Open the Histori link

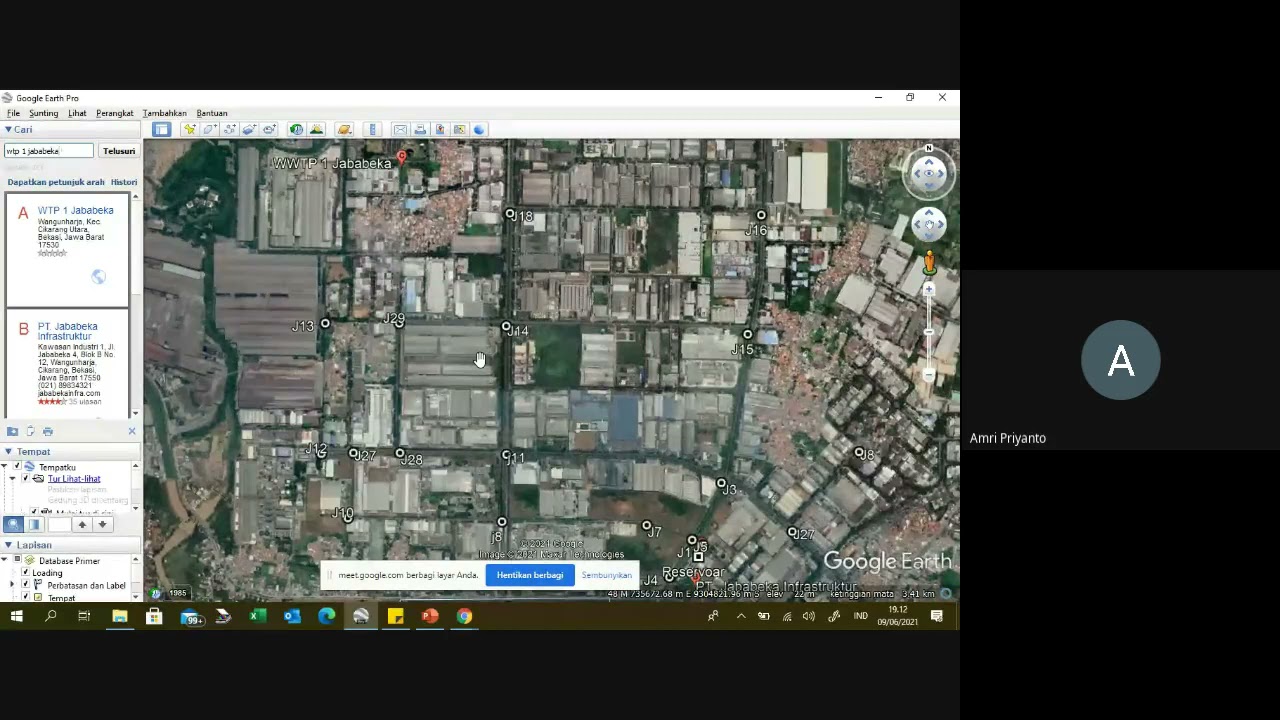pos(124,182)
